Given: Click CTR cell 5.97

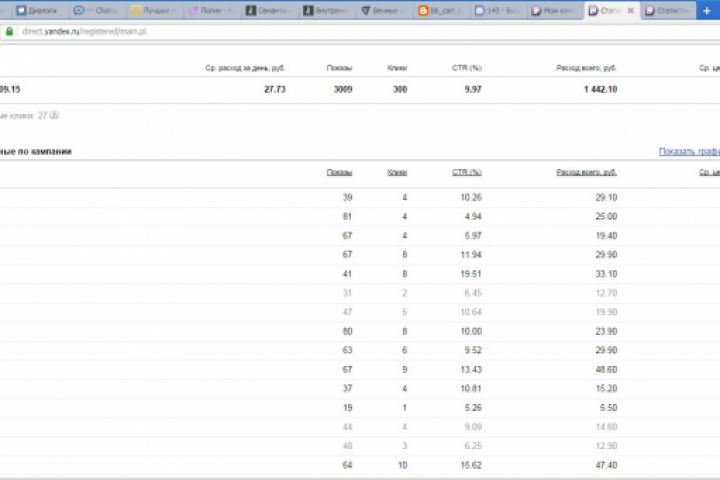Looking at the screenshot, I should click(x=473, y=236).
